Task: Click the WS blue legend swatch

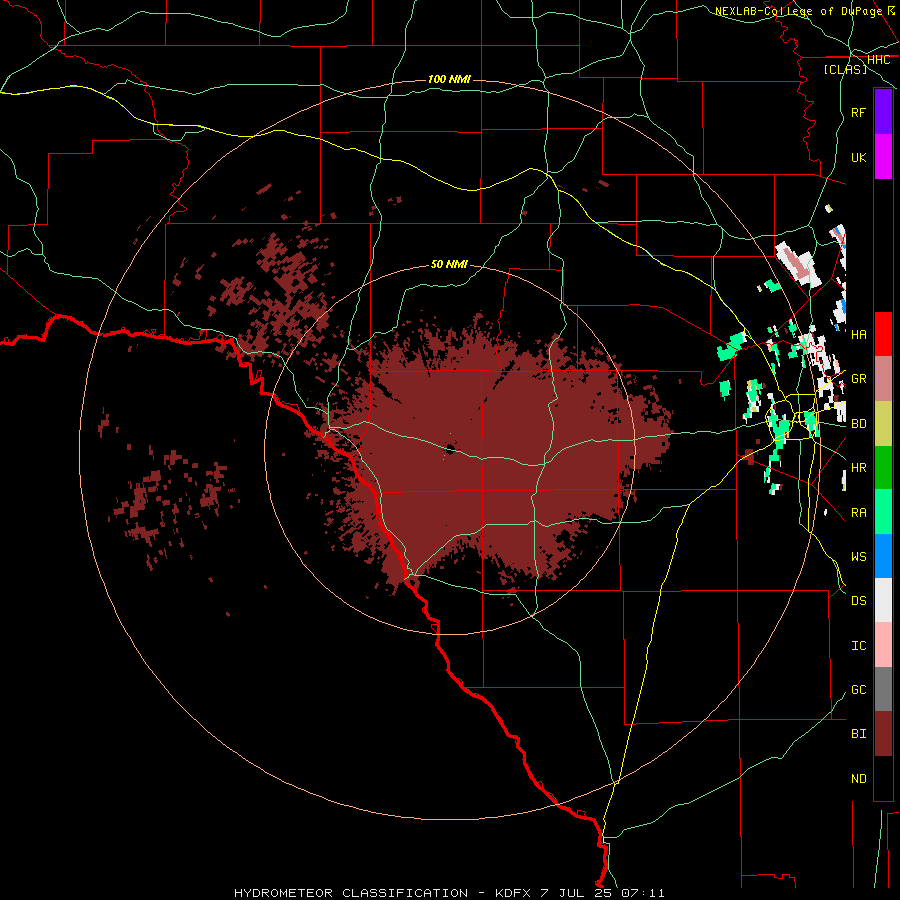Action: (x=883, y=556)
